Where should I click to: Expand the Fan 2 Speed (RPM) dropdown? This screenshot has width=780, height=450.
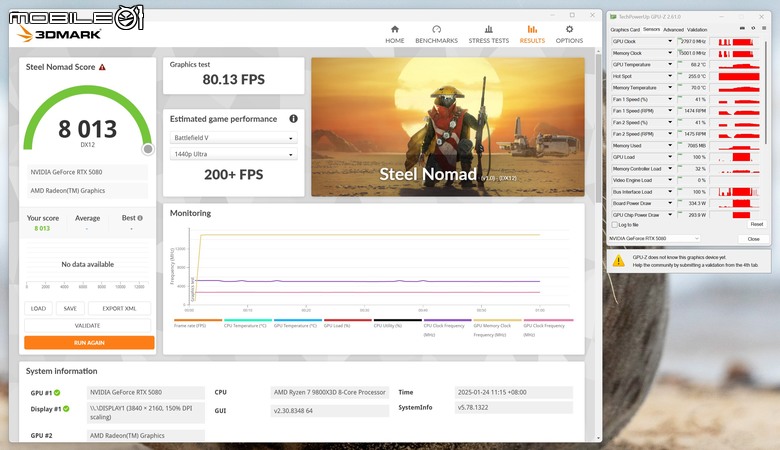click(x=670, y=134)
